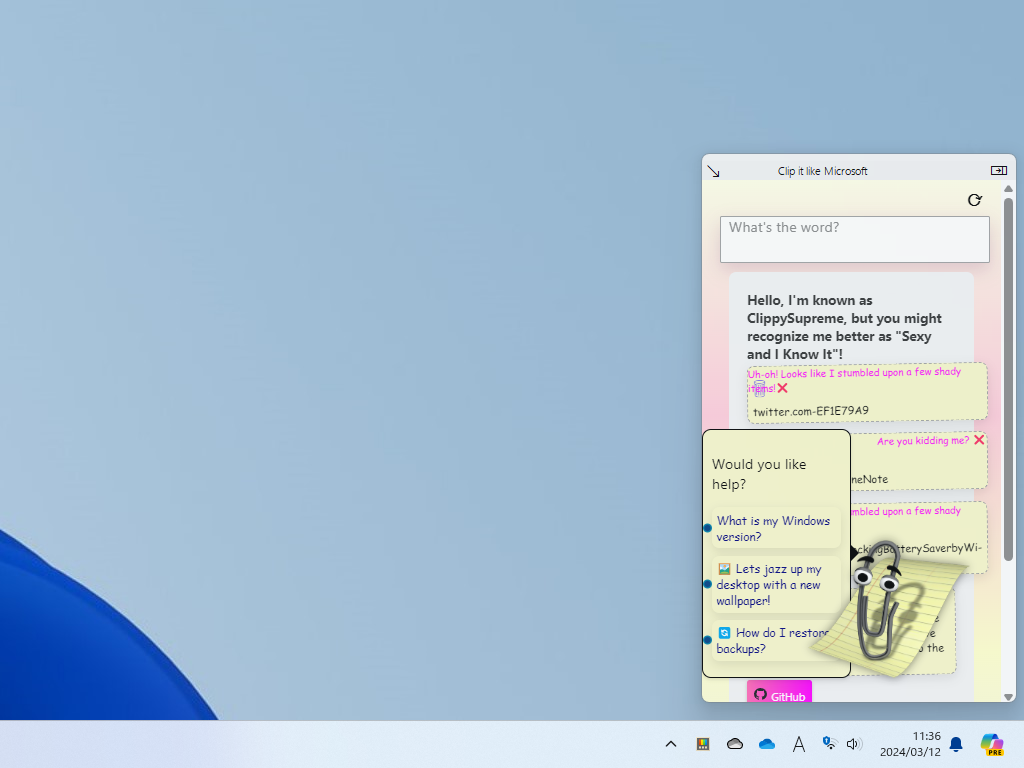Screen dimensions: 1024x768
Task: Click the dock-to-side icon in the title bar
Action: 999,170
